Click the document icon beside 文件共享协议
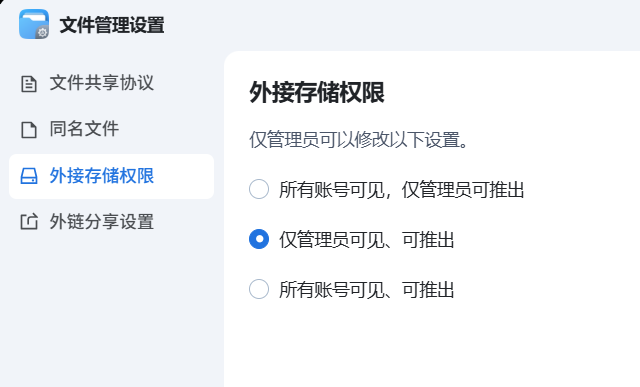640x387 pixels. click(29, 84)
